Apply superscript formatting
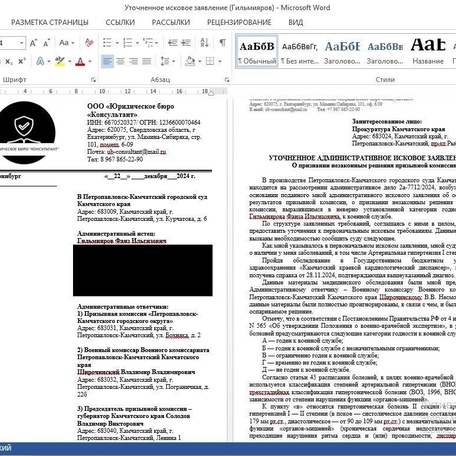The width and height of the screenshot is (456, 456). coord(22,61)
